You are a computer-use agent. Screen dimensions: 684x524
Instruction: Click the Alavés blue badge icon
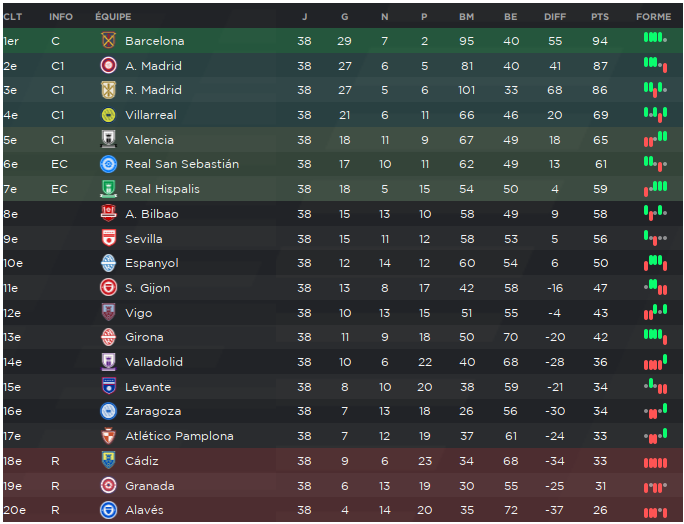[108, 510]
